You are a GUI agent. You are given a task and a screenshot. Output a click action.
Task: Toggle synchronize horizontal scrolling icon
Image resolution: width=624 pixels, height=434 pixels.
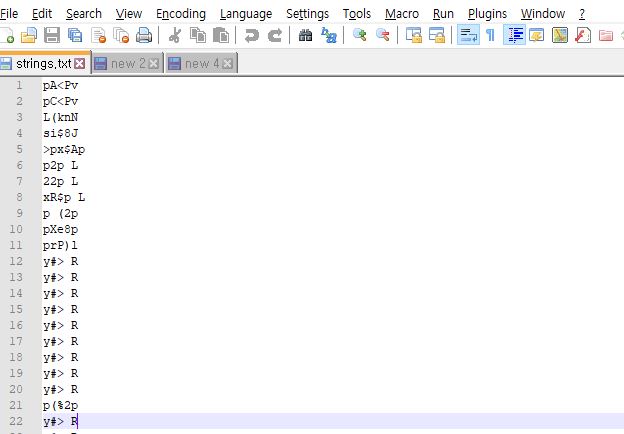(x=437, y=35)
